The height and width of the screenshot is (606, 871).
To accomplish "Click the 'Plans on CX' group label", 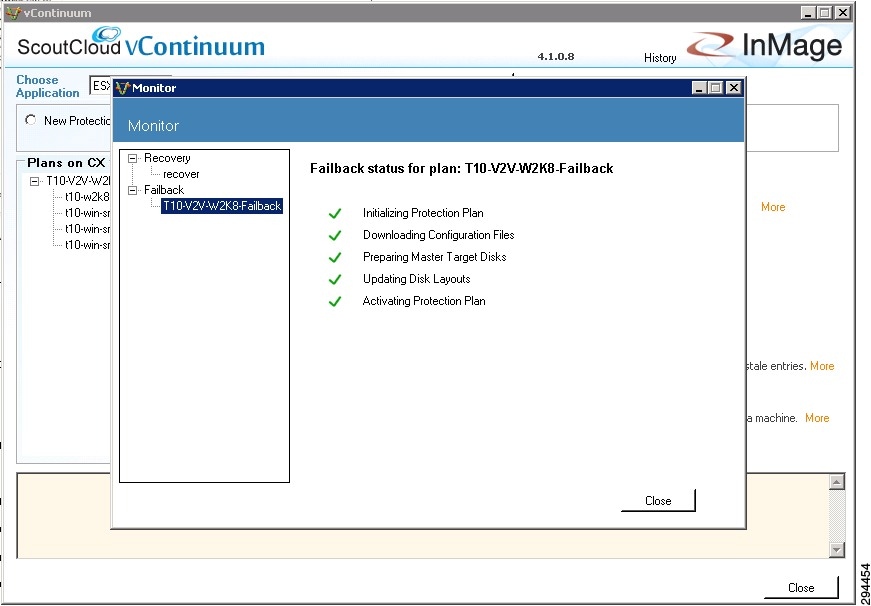I will (66, 163).
